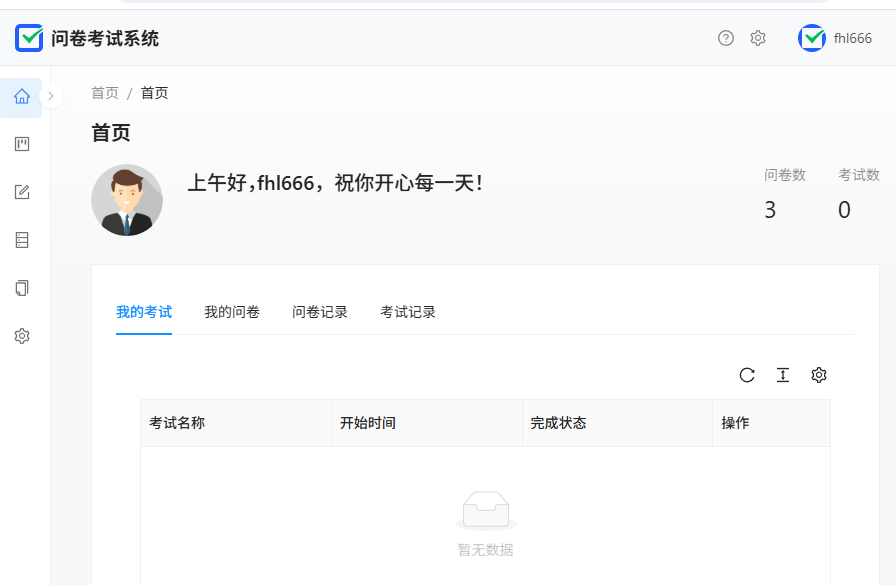Image resolution: width=896 pixels, height=585 pixels.
Task: Select the home icon in sidebar
Action: 22,96
